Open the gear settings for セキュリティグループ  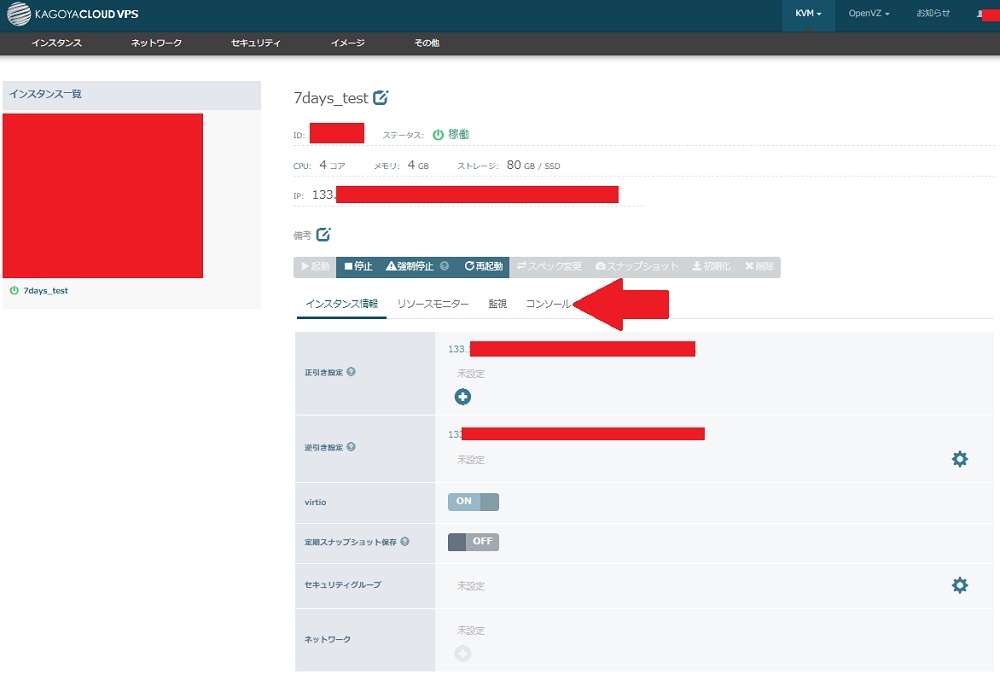tap(959, 585)
